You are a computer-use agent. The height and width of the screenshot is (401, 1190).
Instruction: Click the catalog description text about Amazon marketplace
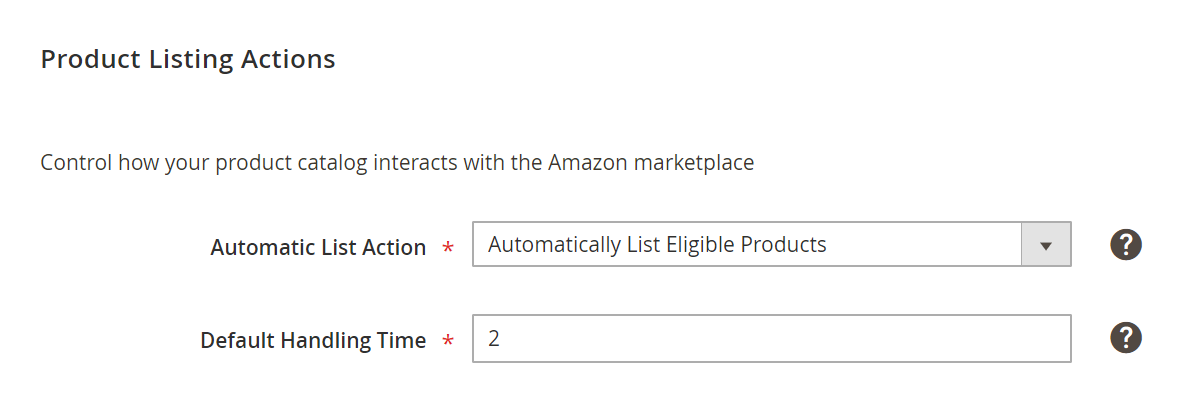pyautogui.click(x=397, y=163)
